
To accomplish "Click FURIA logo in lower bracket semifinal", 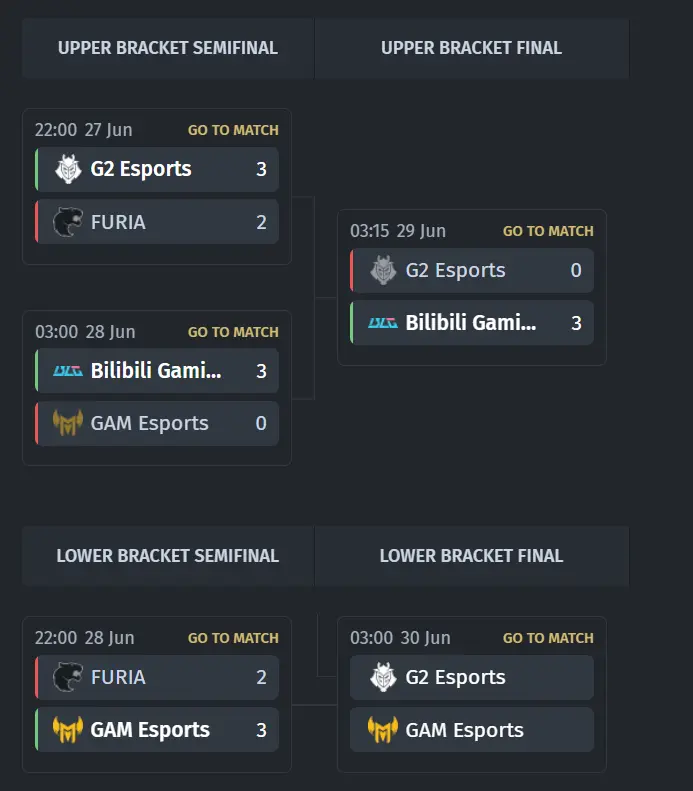I will [x=68, y=677].
